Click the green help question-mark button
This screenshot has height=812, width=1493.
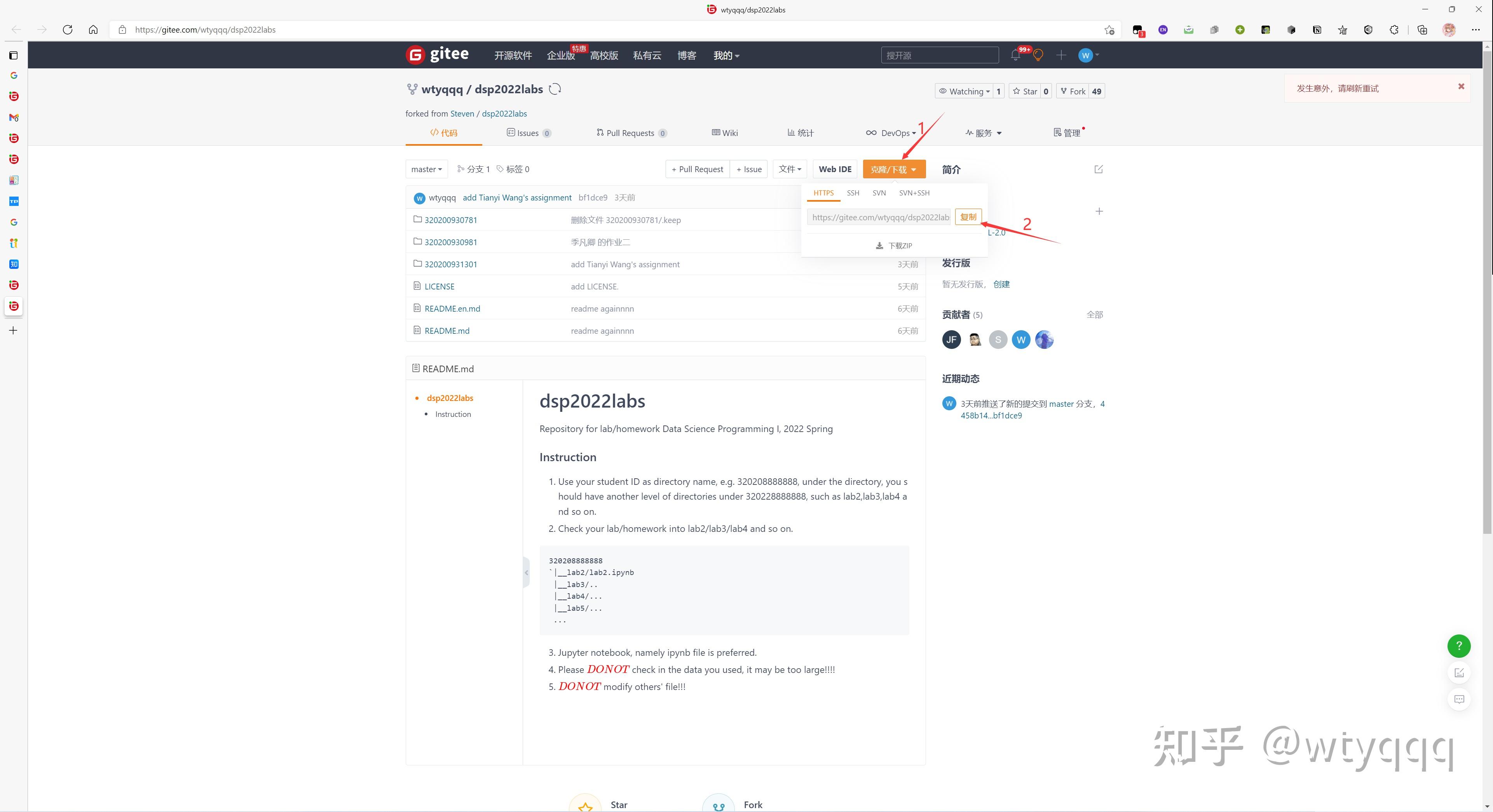click(1459, 646)
